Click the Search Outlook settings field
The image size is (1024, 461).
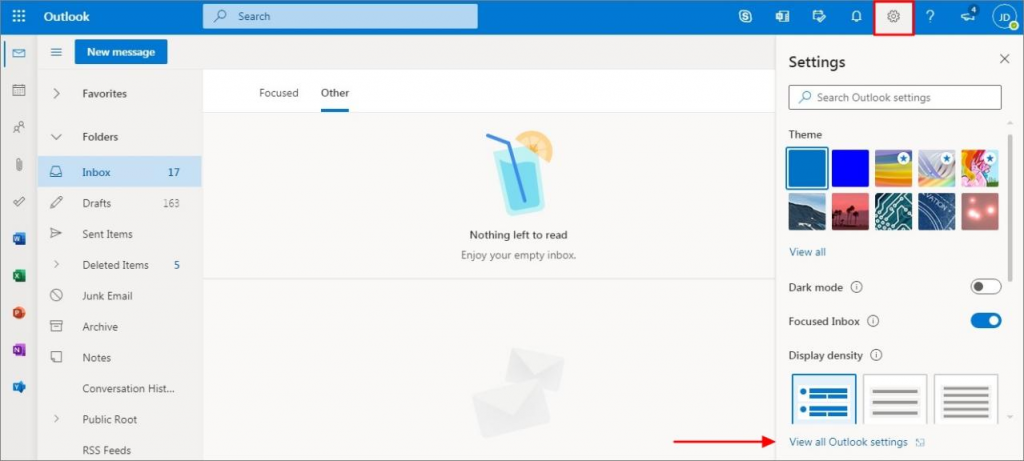pos(895,97)
